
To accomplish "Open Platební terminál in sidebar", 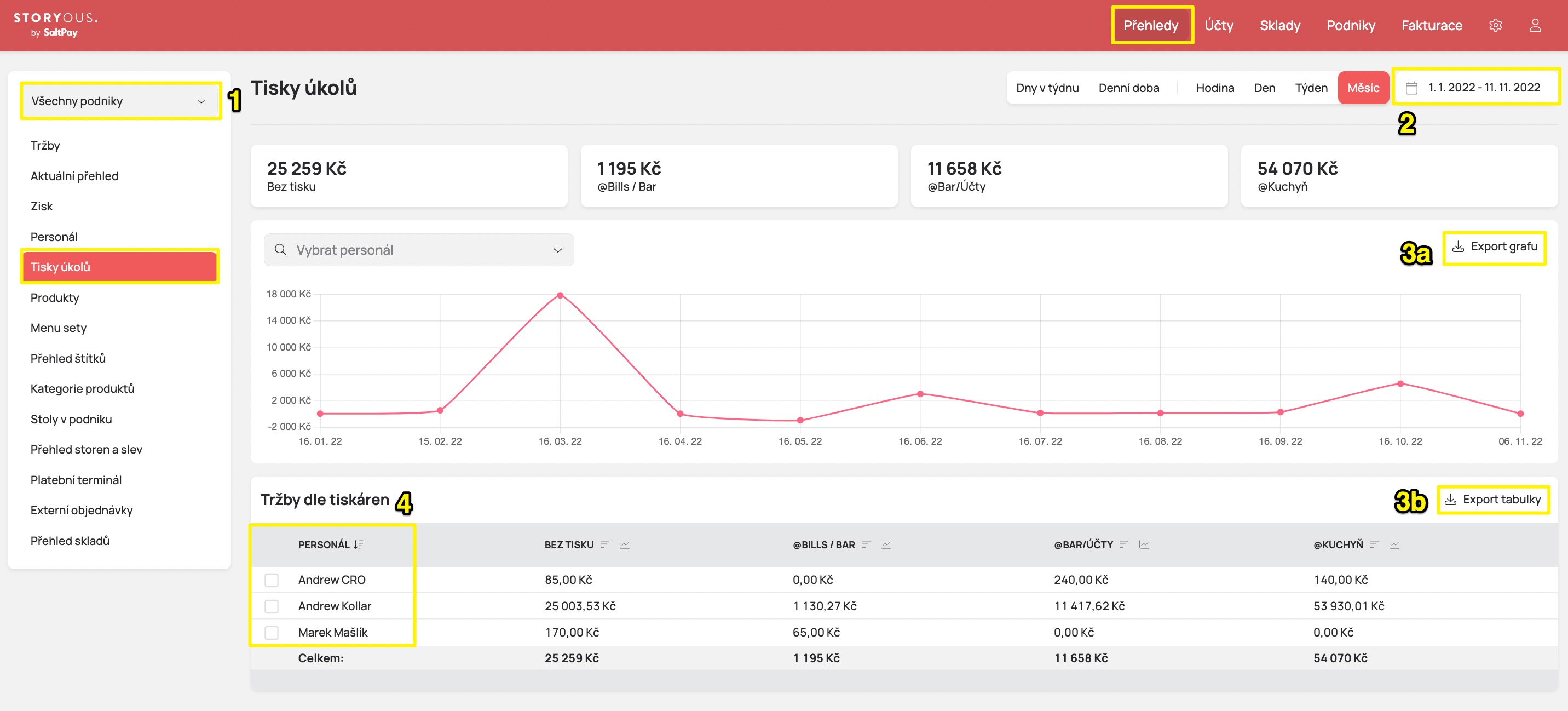I will tap(76, 480).
